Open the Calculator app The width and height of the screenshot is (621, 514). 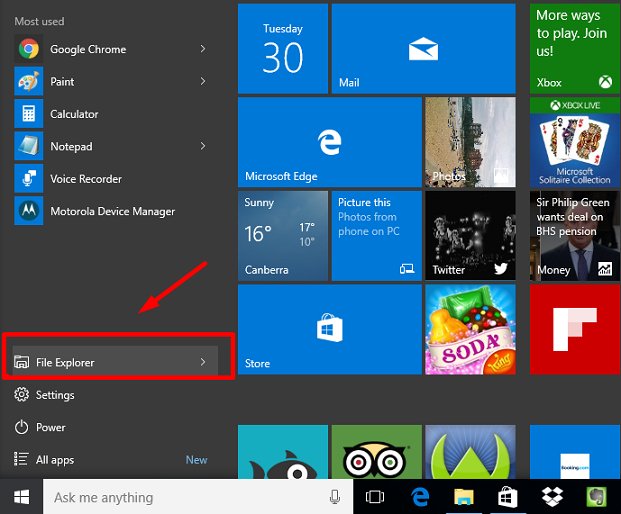tap(74, 114)
